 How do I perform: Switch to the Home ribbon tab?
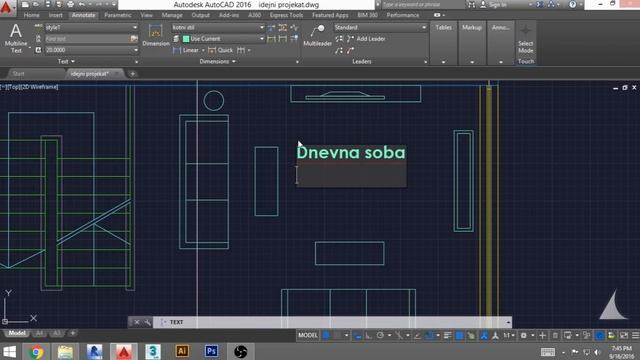coord(32,15)
